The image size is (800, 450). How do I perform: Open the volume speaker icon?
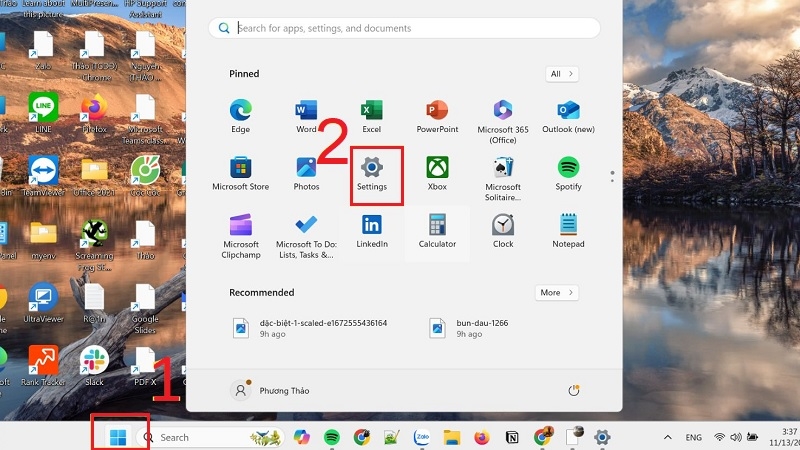[x=736, y=437]
